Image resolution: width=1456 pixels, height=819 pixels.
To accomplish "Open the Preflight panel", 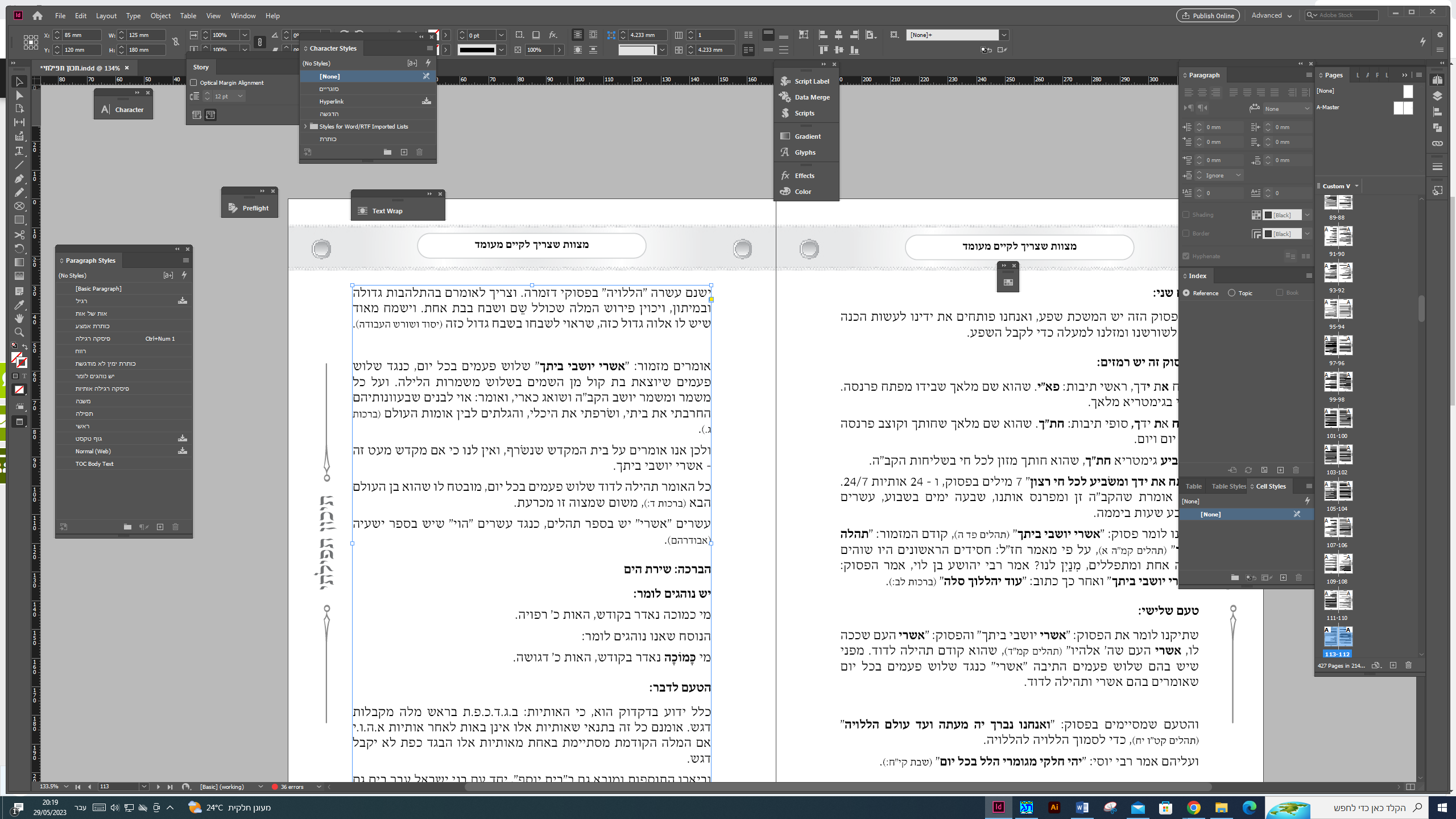I will tap(255, 208).
